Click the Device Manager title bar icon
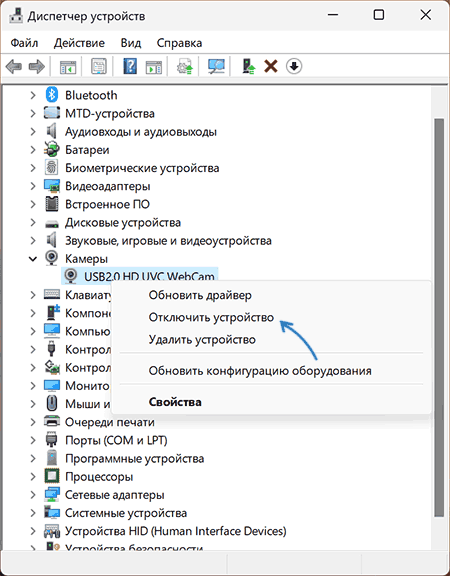Viewport: 450px width, 576px height. tap(16, 16)
